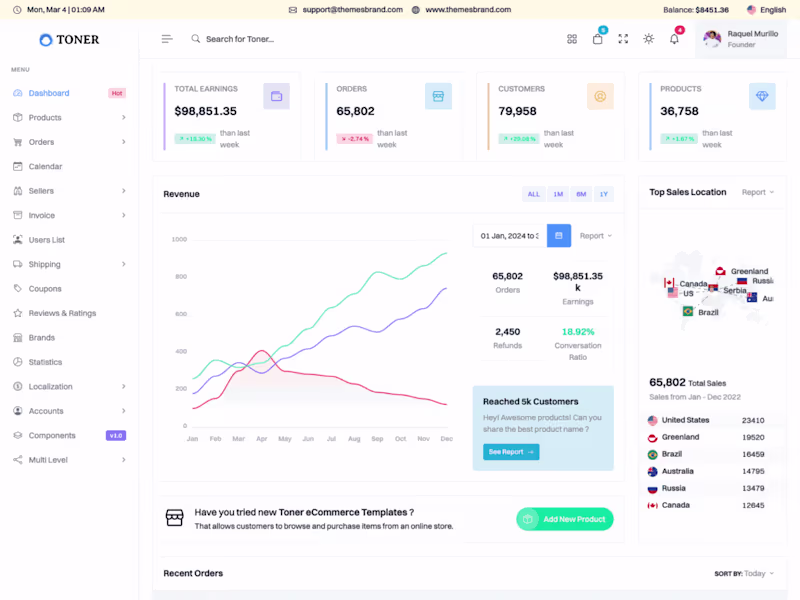Click the Orders store icon
This screenshot has width=800, height=600.
[x=438, y=96]
